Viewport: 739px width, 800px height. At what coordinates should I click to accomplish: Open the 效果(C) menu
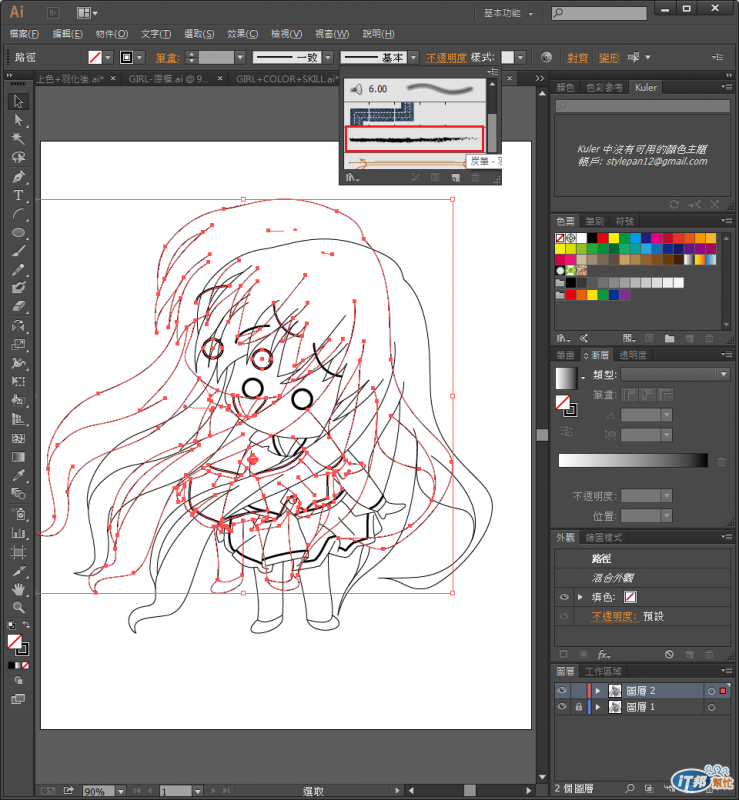click(242, 34)
